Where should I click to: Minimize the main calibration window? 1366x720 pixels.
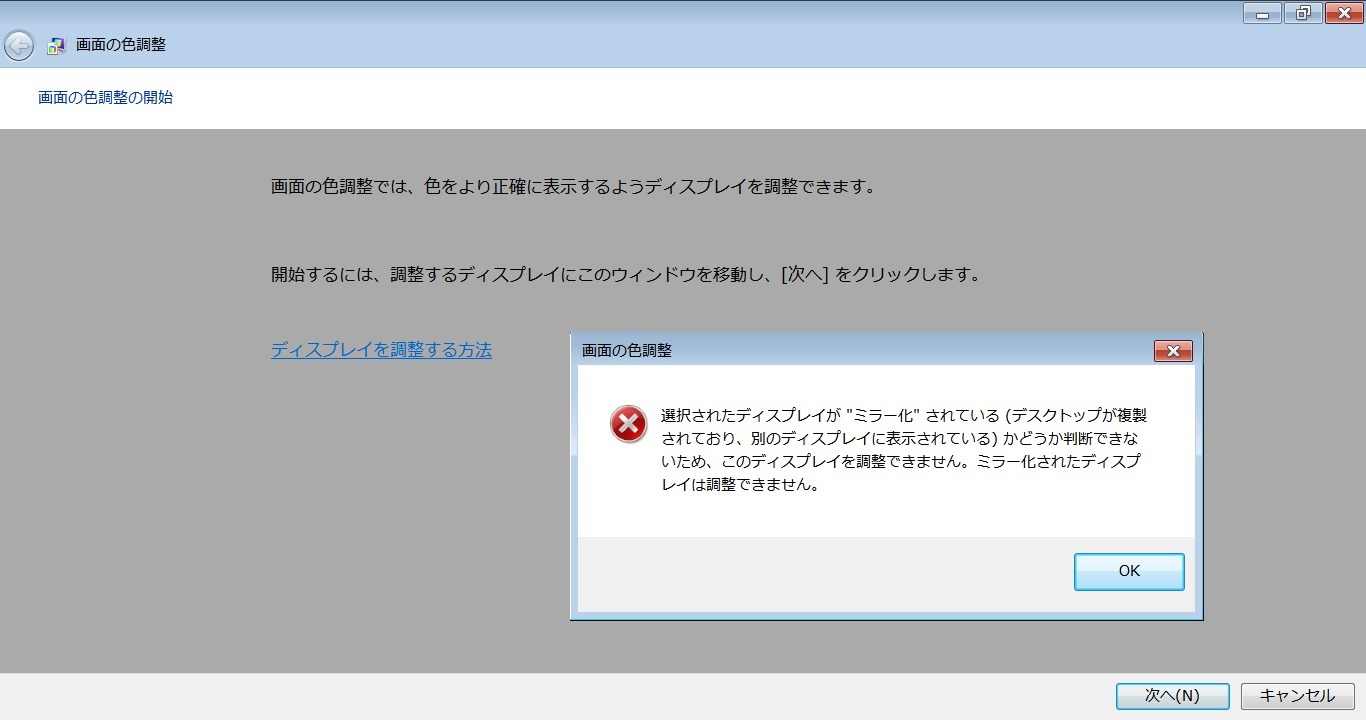[1262, 13]
